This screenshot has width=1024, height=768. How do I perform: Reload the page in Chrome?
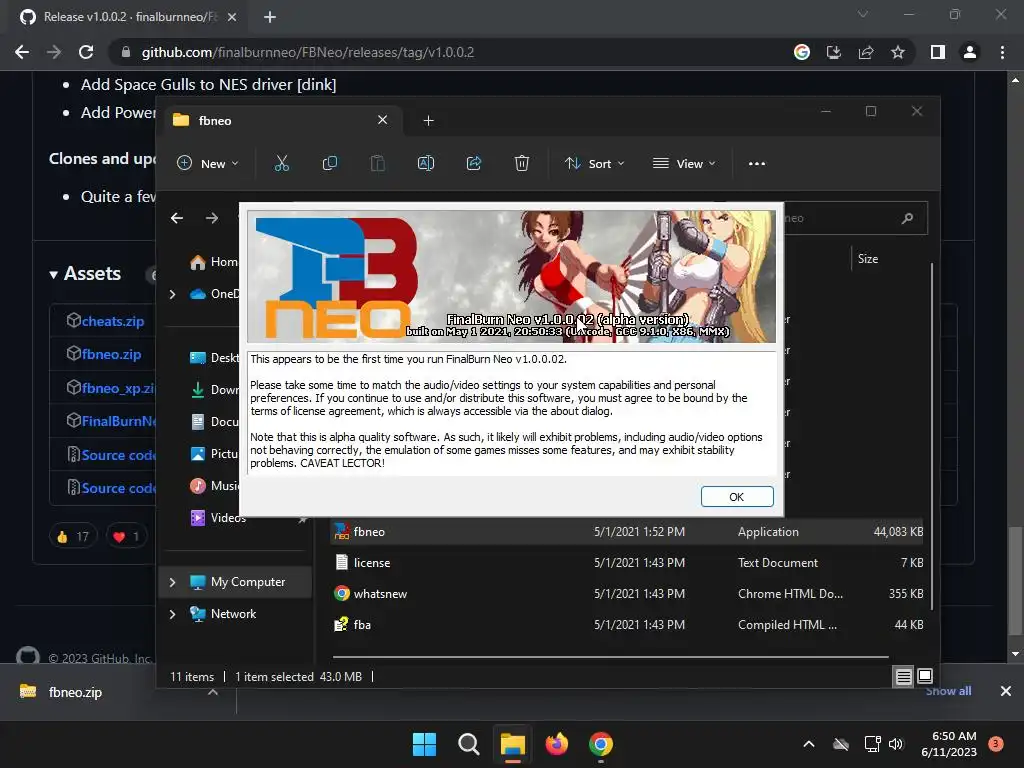click(86, 52)
